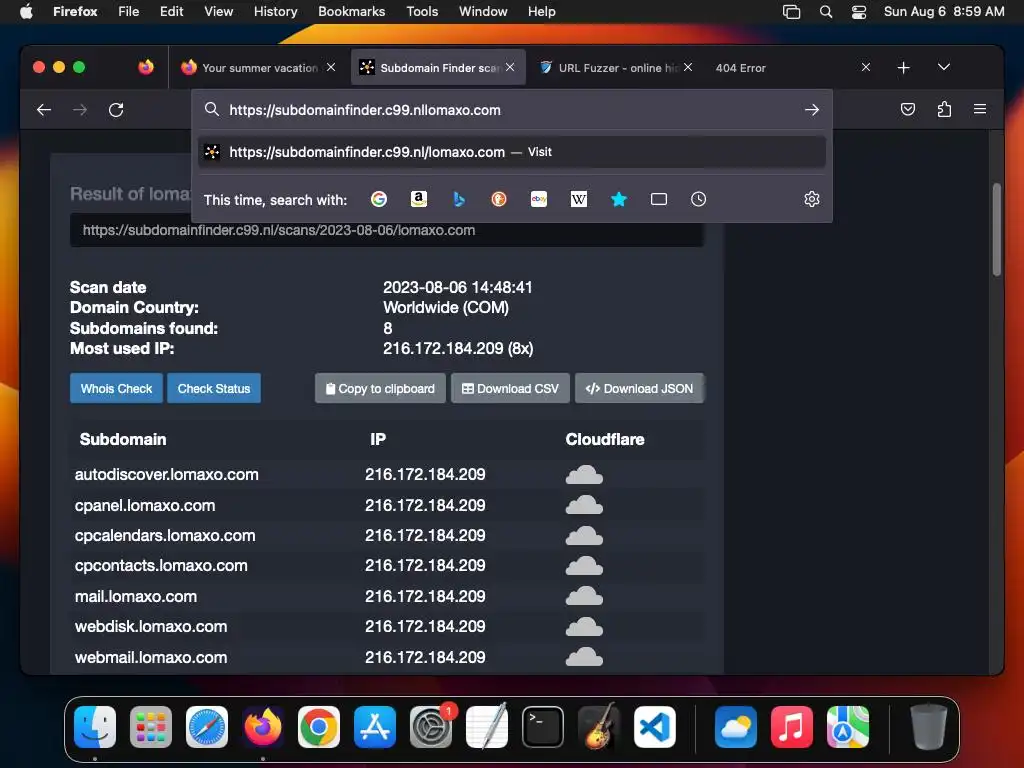The image size is (1024, 768).
Task: Open a new tab with the plus icon
Action: 904,67
